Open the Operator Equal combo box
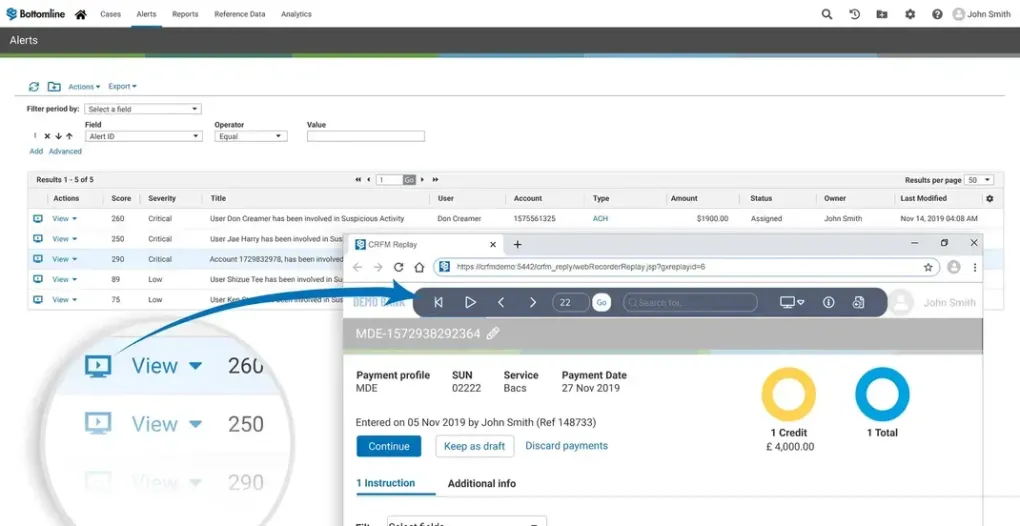The width and height of the screenshot is (1020, 526). pos(250,136)
